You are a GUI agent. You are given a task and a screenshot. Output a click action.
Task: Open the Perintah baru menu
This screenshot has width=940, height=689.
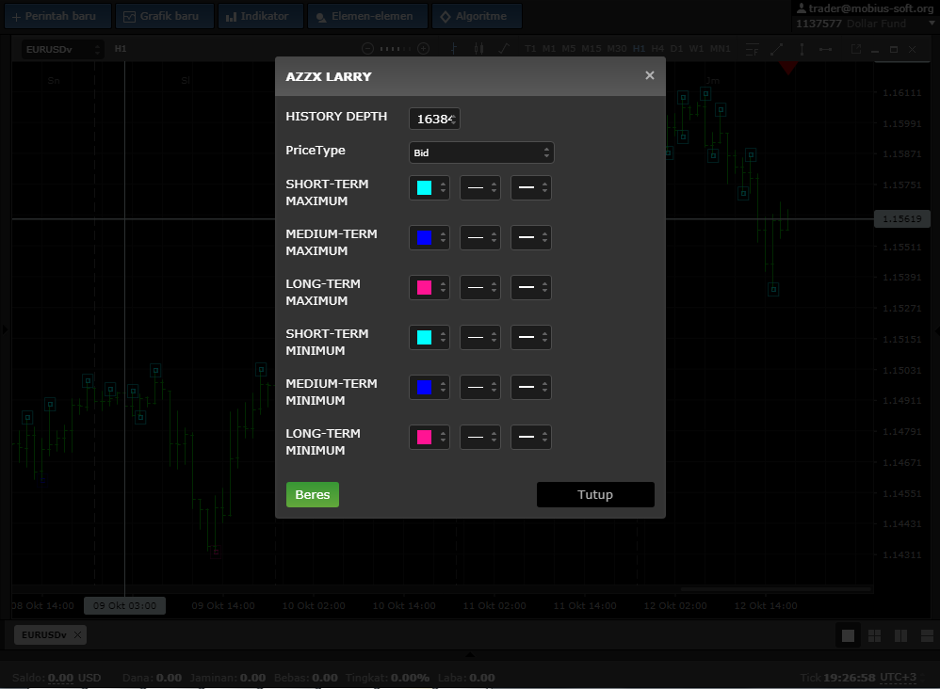click(55, 16)
